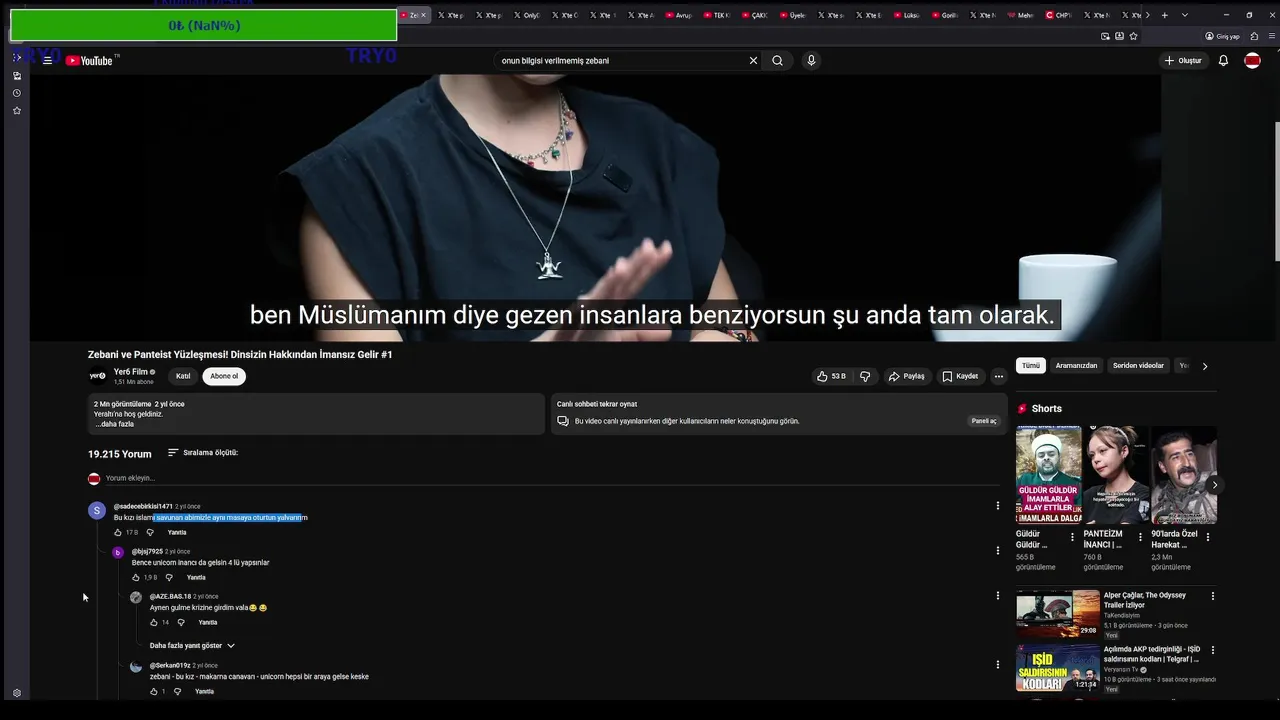
Task: Open options menu on @bjsj7925 reply
Action: click(x=997, y=551)
